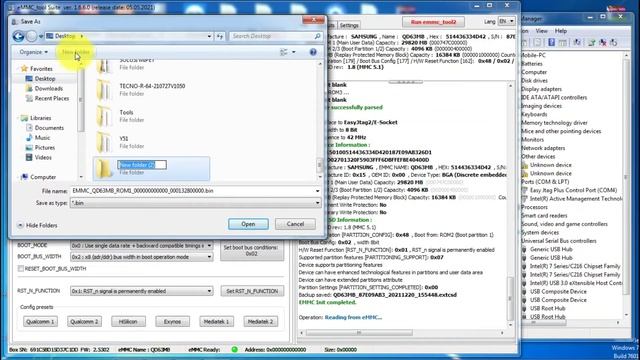The width and height of the screenshot is (640, 360).
Task: Click Cancel in the Save As dialog
Action: (295, 224)
